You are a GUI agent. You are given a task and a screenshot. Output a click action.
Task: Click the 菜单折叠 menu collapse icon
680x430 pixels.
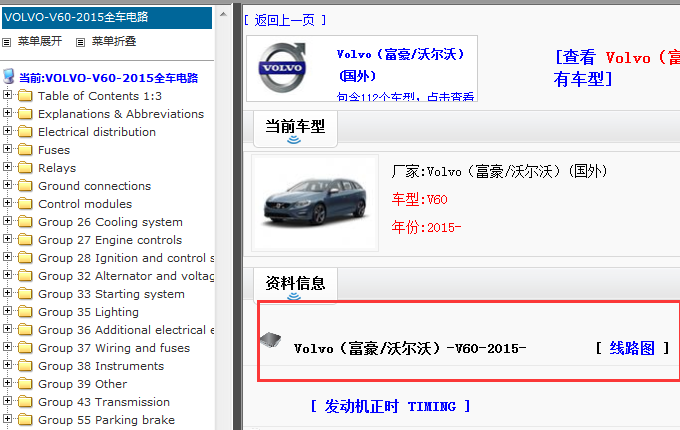[80, 42]
